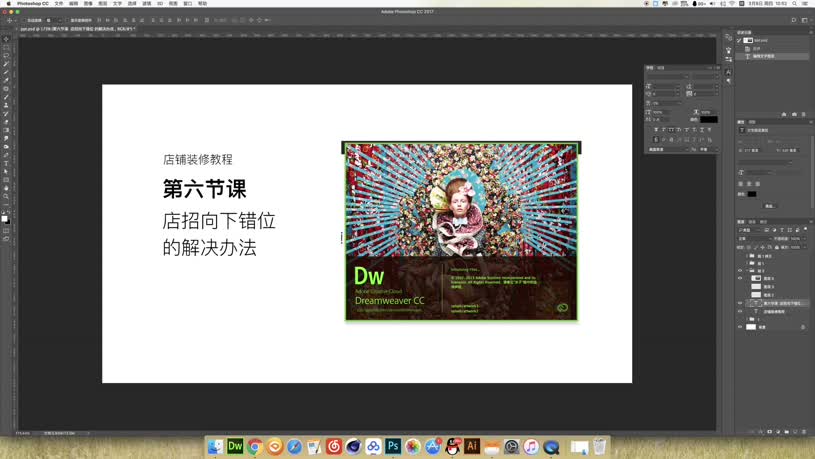
Task: Click the underline style button in Character panel
Action: pyautogui.click(x=702, y=130)
